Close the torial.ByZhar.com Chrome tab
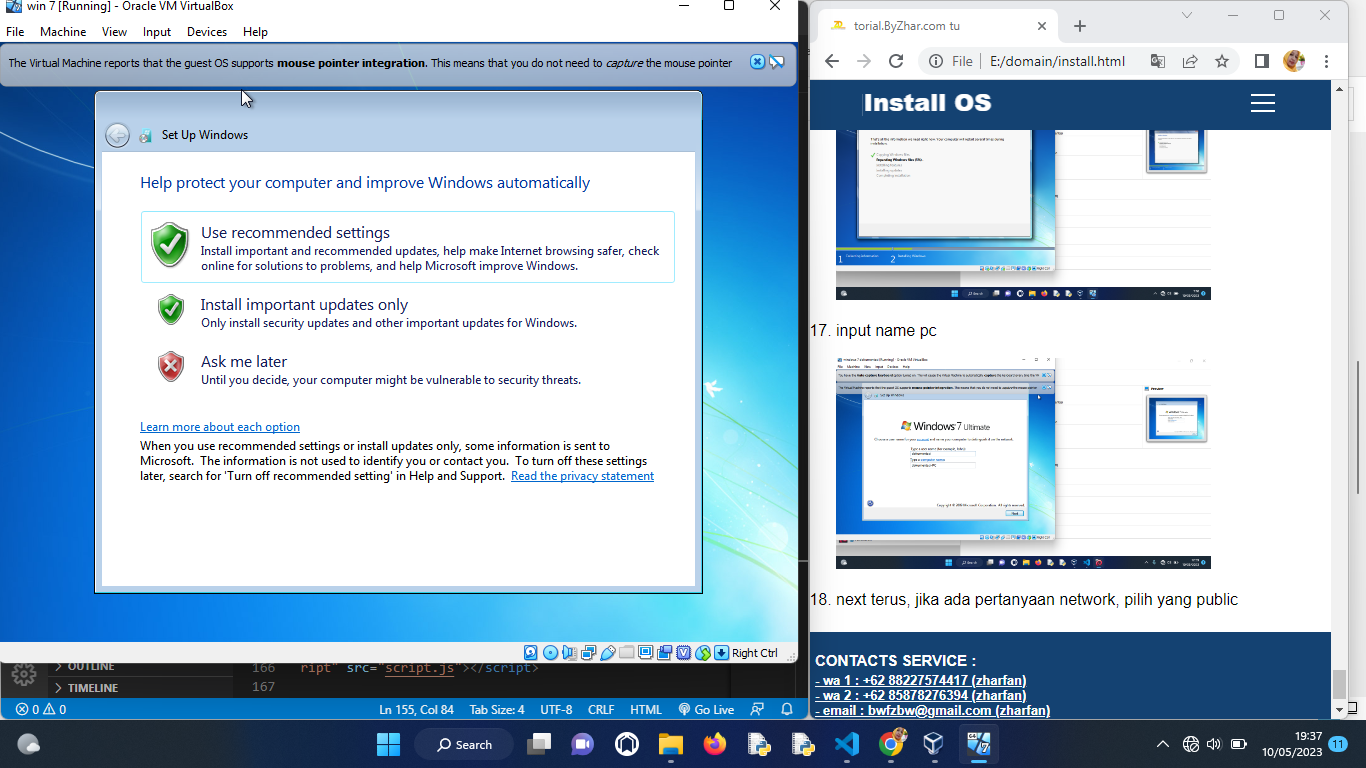 [1042, 26]
